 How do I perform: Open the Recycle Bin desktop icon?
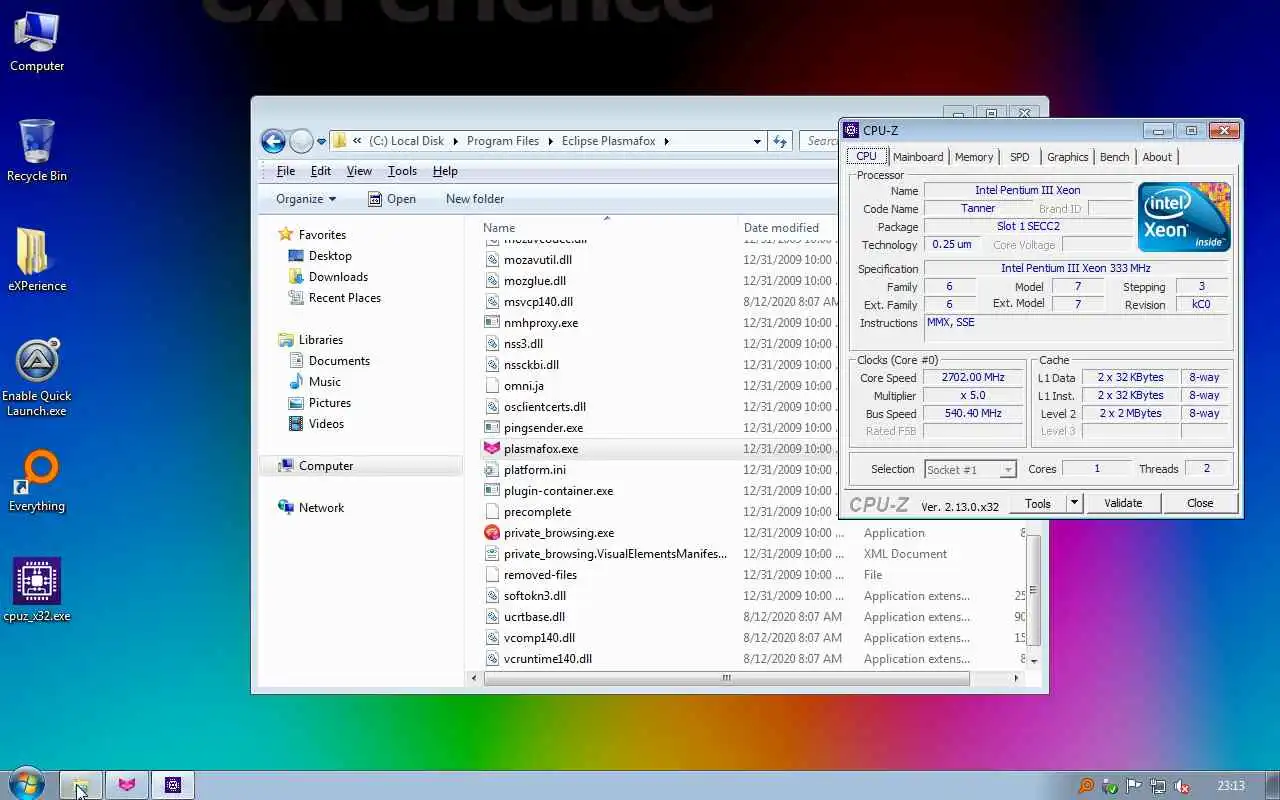[37, 150]
